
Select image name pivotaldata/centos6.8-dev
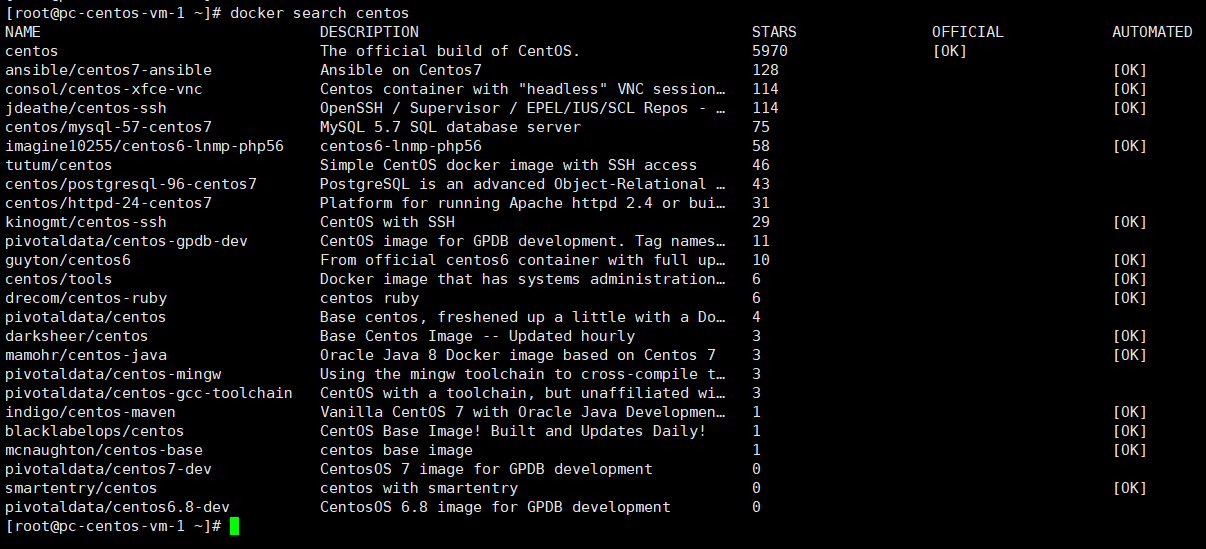coord(117,507)
